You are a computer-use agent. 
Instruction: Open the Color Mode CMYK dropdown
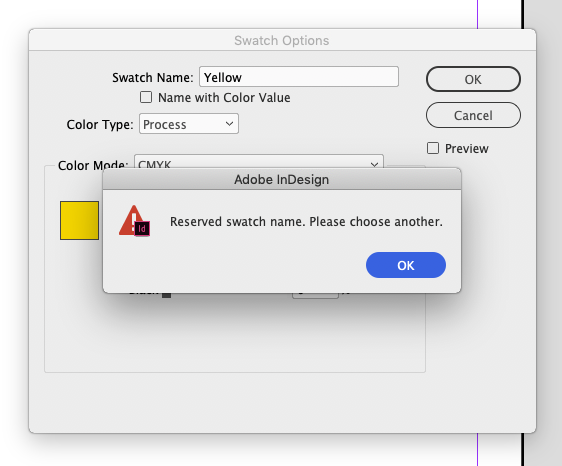(x=259, y=162)
